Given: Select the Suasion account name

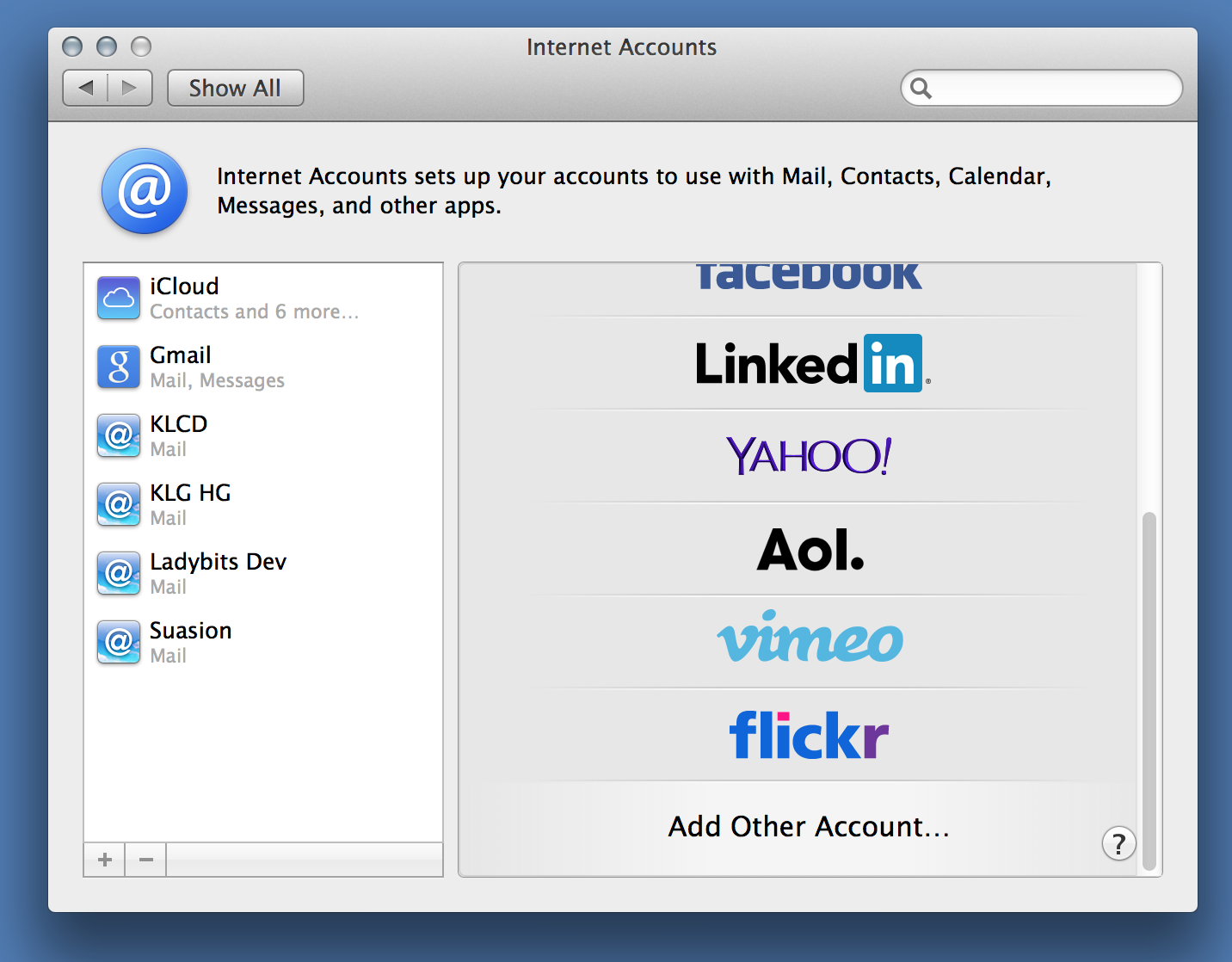Looking at the screenshot, I should pos(191,630).
